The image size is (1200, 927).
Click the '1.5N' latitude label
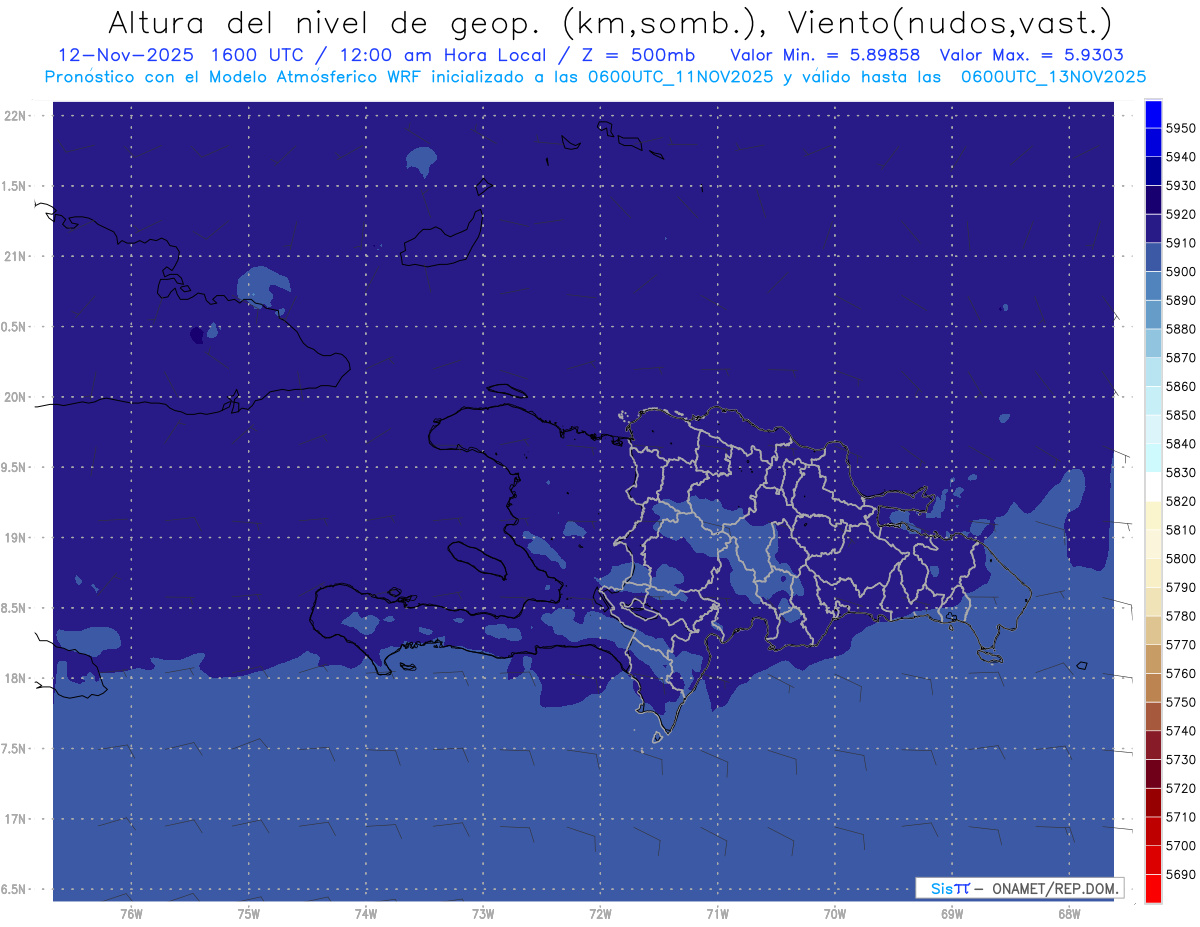click(14, 186)
